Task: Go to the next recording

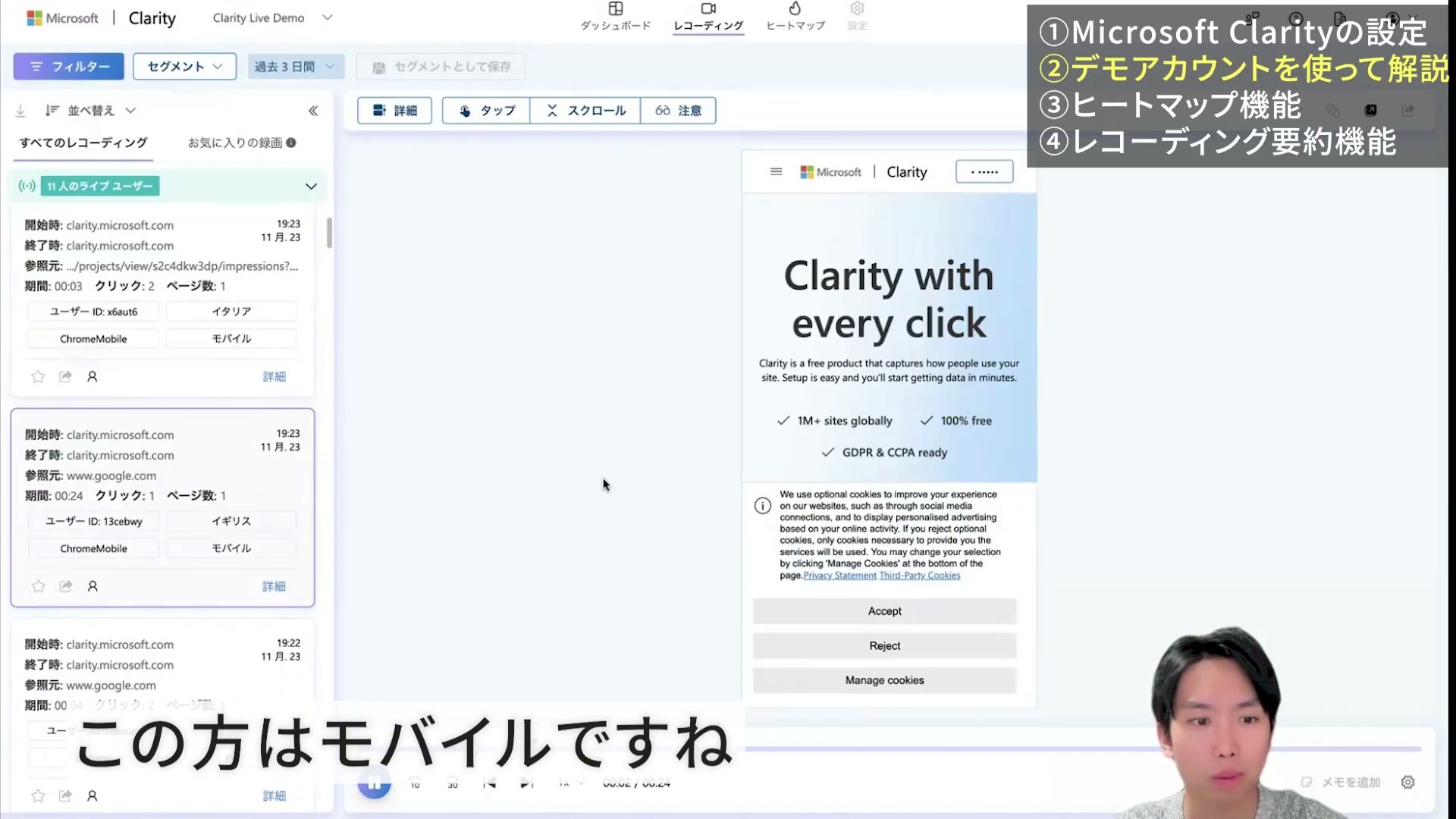Action: pyautogui.click(x=527, y=783)
